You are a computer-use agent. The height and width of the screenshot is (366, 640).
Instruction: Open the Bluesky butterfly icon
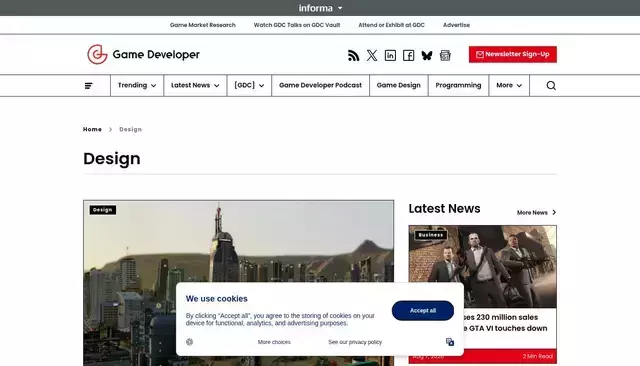click(427, 55)
